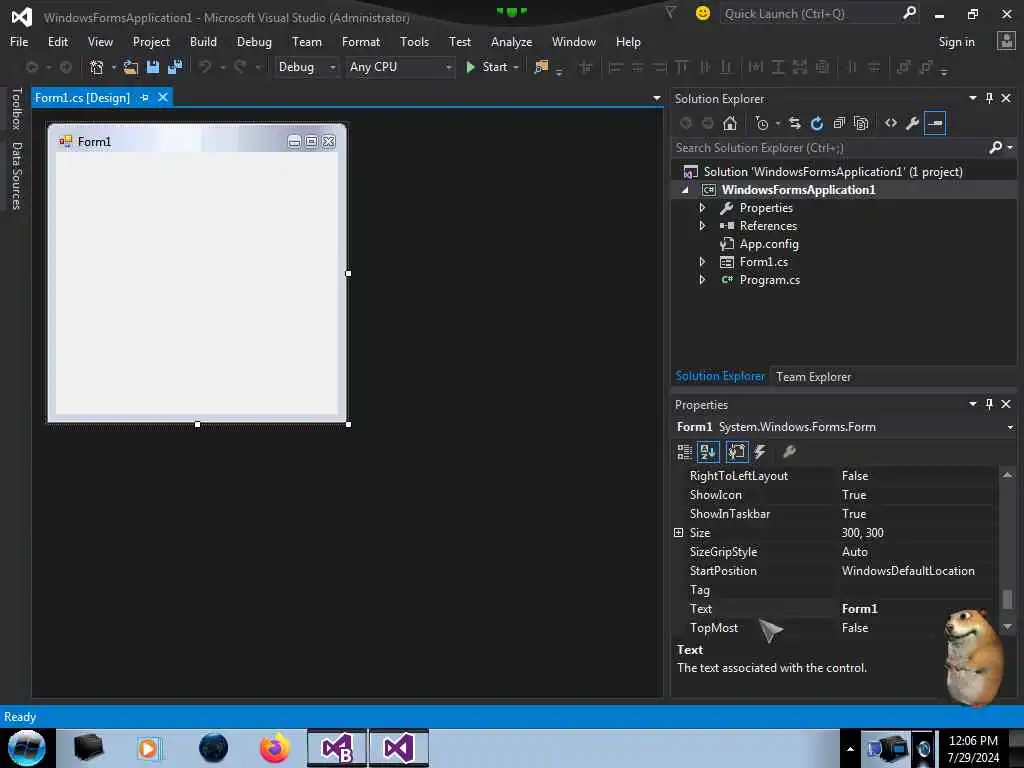This screenshot has width=1024, height=768.
Task: Click the Open File toolbar icon
Action: pos(131,67)
